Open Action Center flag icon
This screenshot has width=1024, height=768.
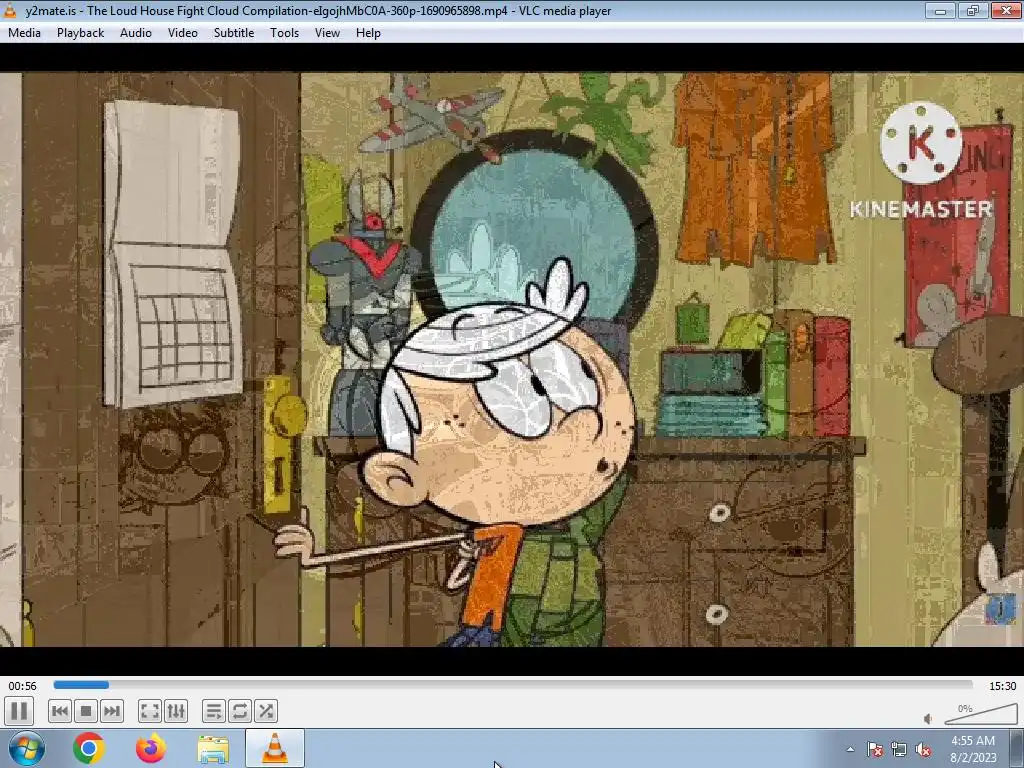pyautogui.click(x=875, y=749)
